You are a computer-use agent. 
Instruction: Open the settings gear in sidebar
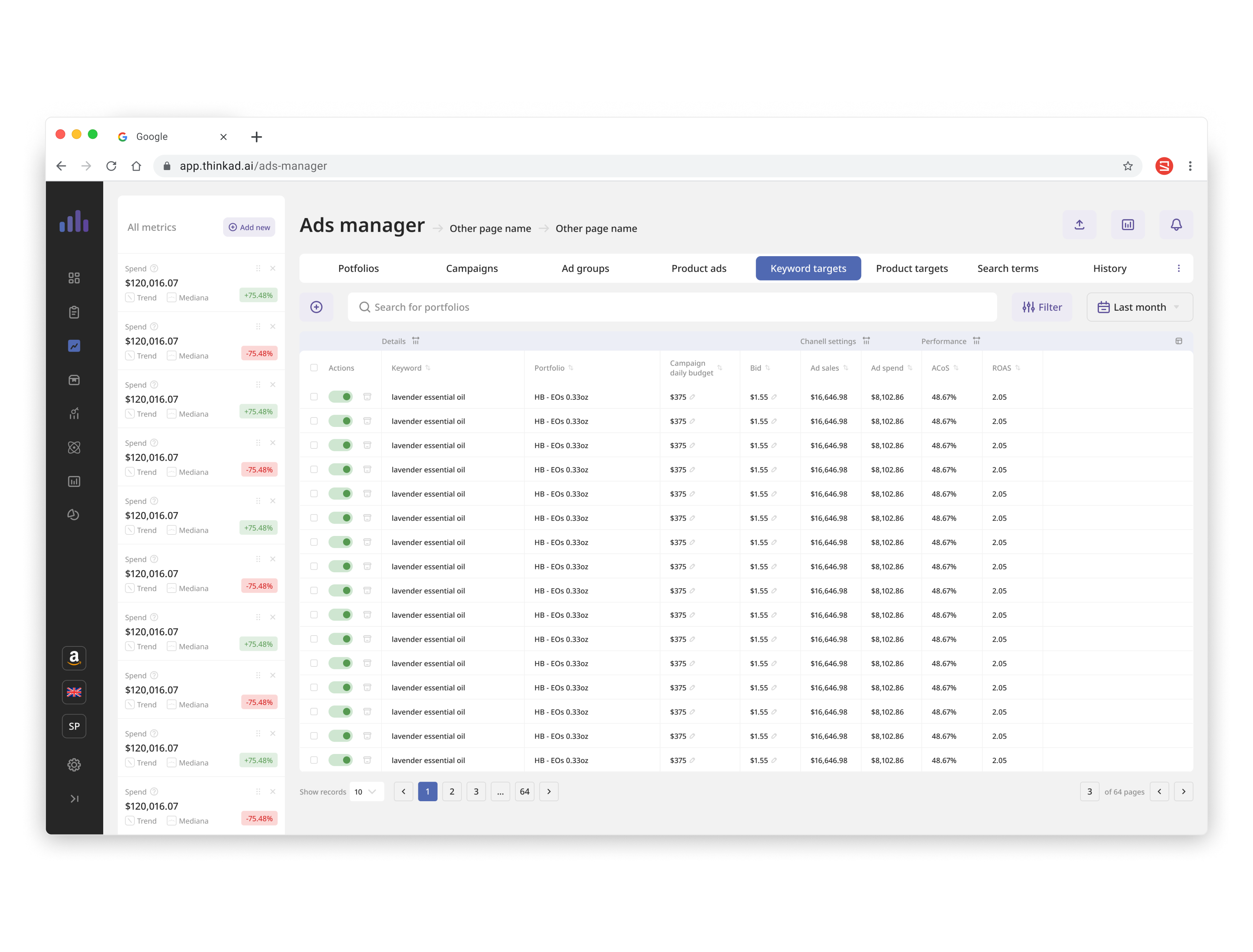point(74,765)
